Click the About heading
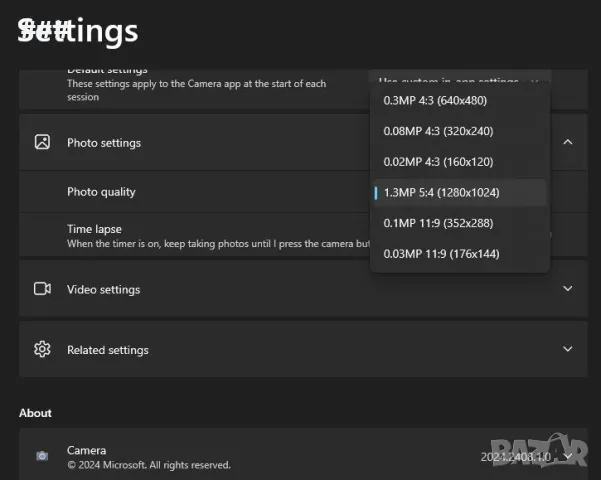Image resolution: width=601 pixels, height=480 pixels. (x=35, y=413)
